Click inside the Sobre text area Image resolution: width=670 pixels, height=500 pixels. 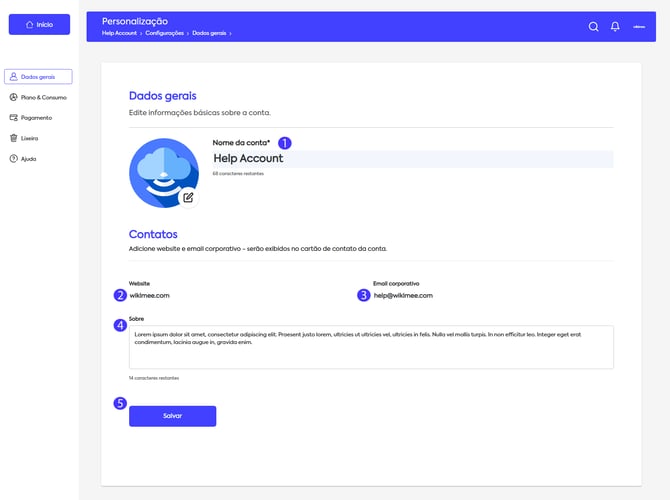(x=370, y=346)
